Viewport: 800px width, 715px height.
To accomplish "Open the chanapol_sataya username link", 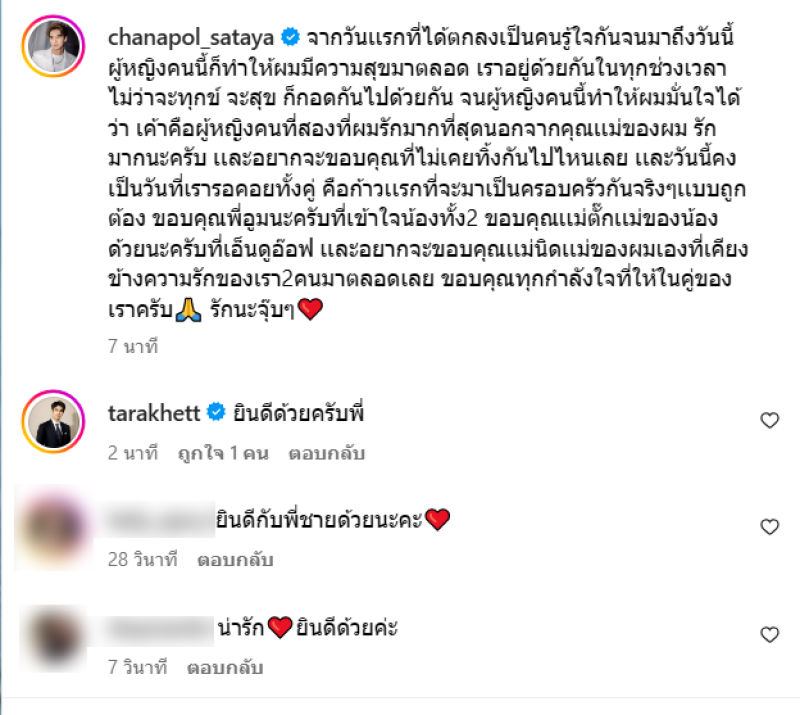I will point(191,38).
